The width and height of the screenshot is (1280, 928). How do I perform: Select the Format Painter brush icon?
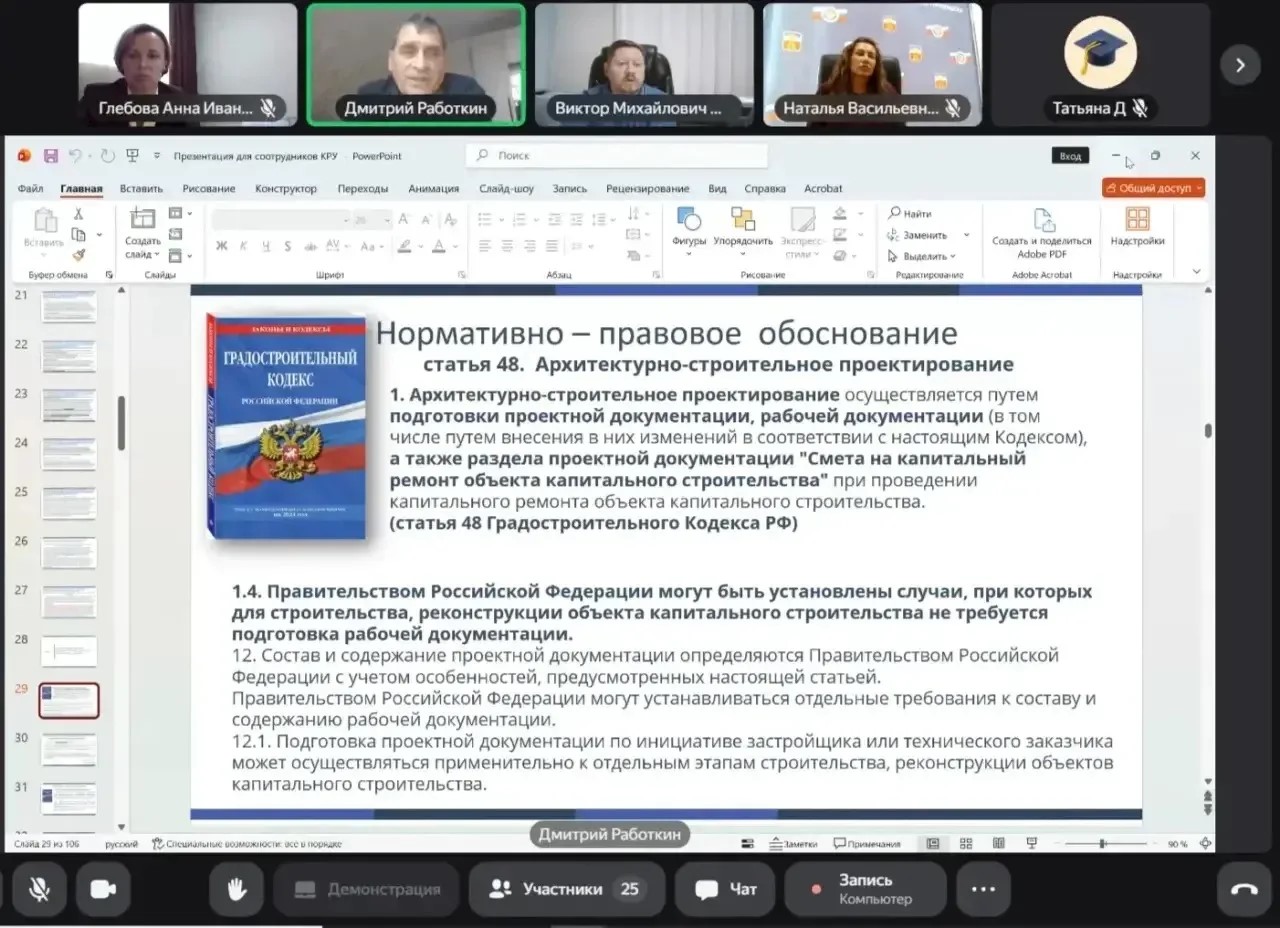[78, 255]
